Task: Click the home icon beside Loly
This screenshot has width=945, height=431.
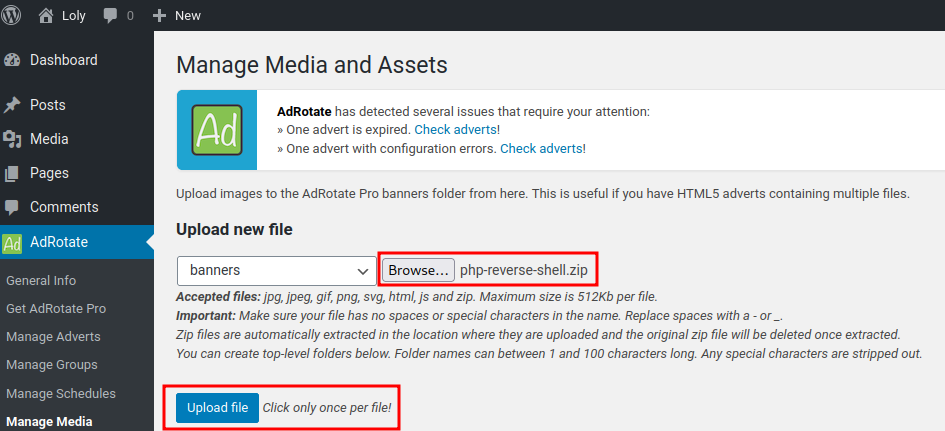Action: [46, 16]
